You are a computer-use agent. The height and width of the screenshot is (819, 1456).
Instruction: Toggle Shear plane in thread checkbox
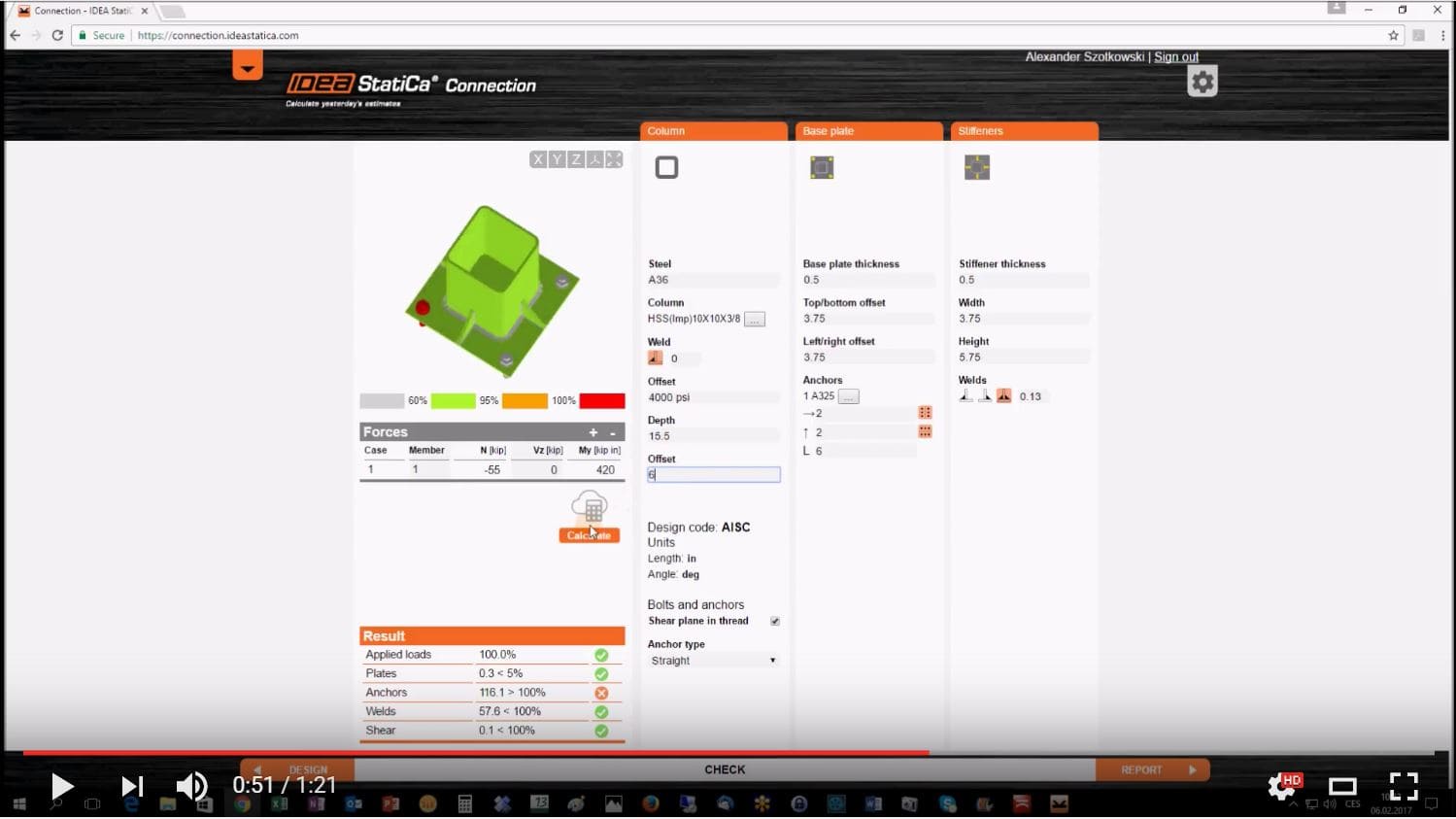[775, 621]
